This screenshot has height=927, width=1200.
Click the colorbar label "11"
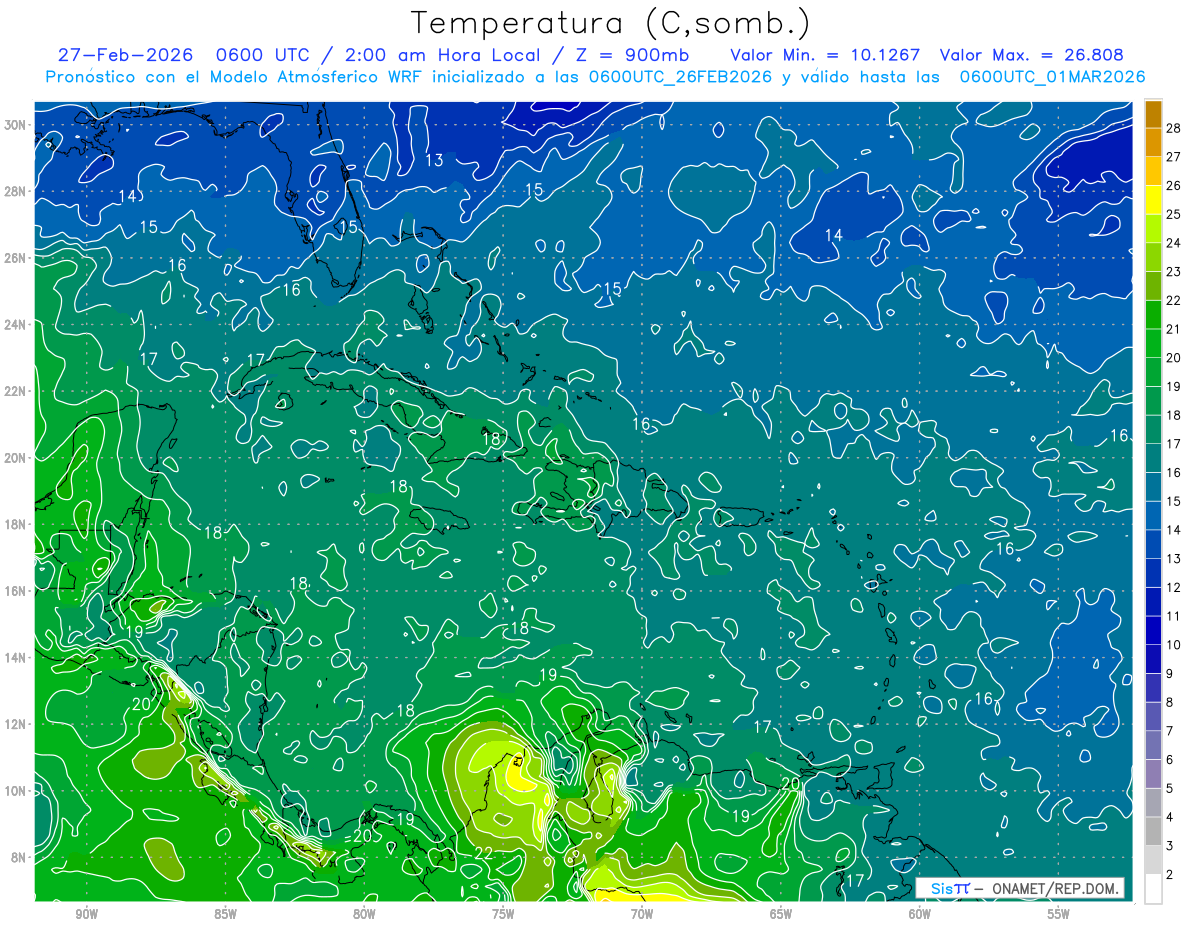pyautogui.click(x=1174, y=616)
